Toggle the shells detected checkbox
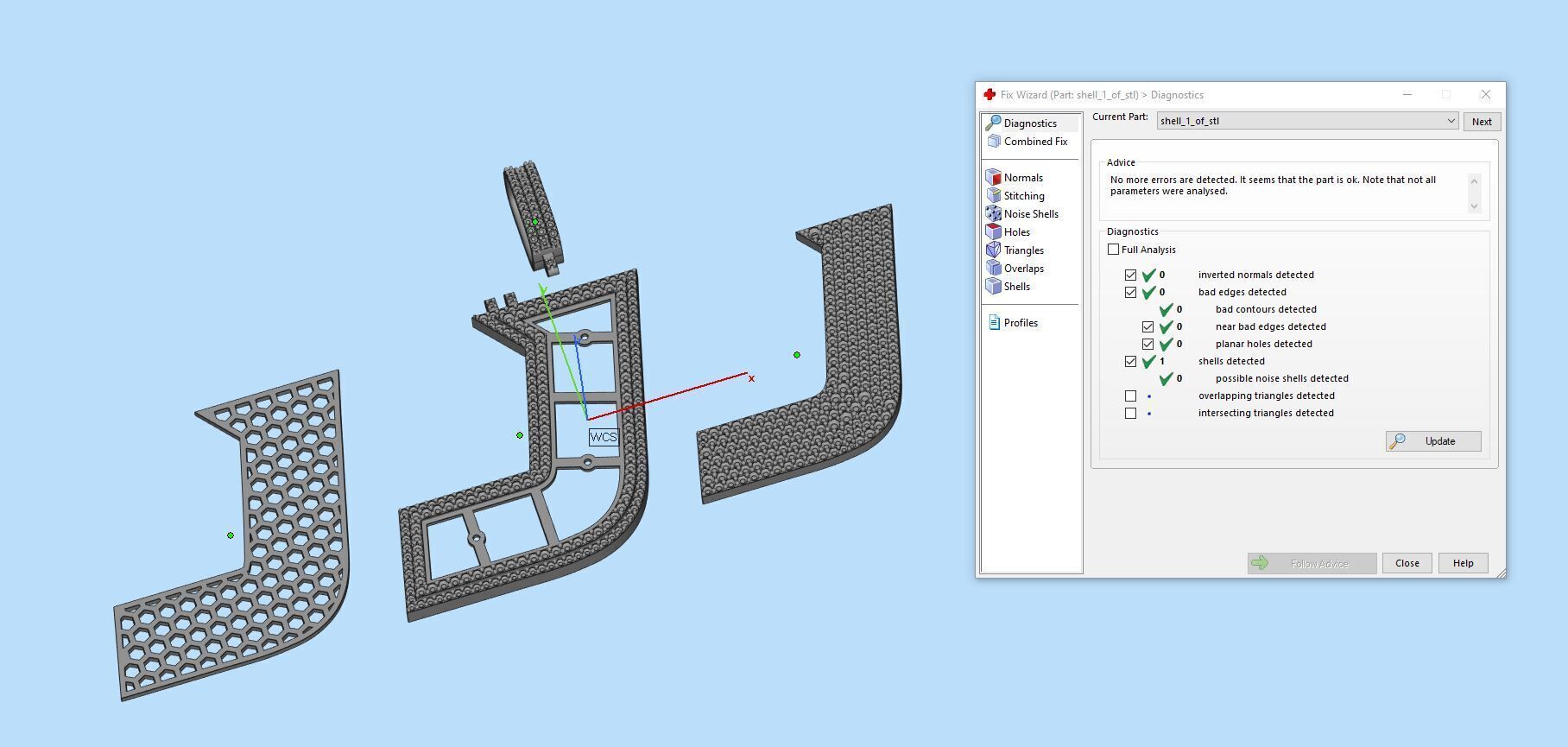 [1131, 361]
